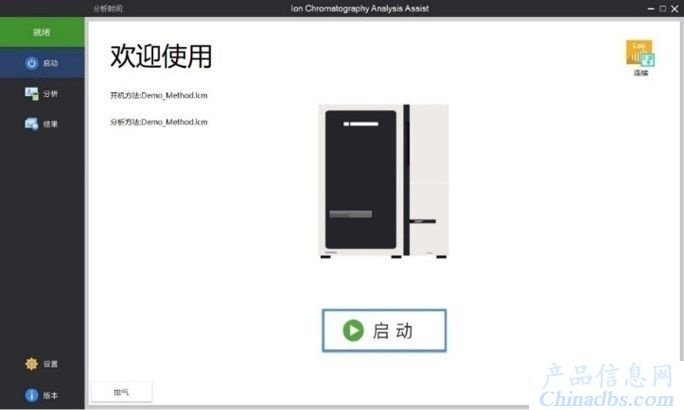Click the 排气 button at bottom left
Viewport: 684px width, 410px height.
(x=122, y=392)
